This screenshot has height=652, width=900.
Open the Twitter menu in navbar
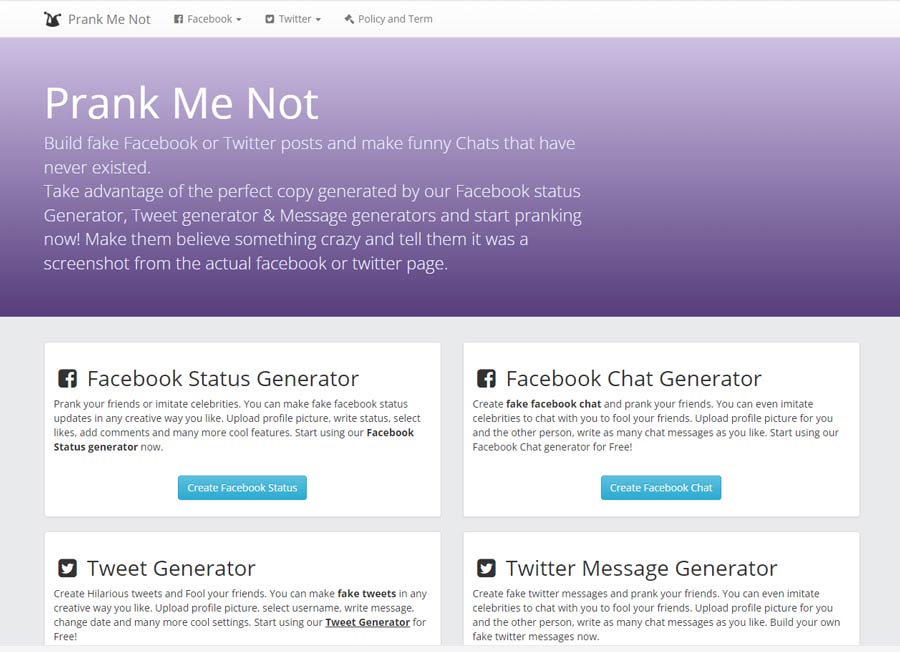(293, 19)
